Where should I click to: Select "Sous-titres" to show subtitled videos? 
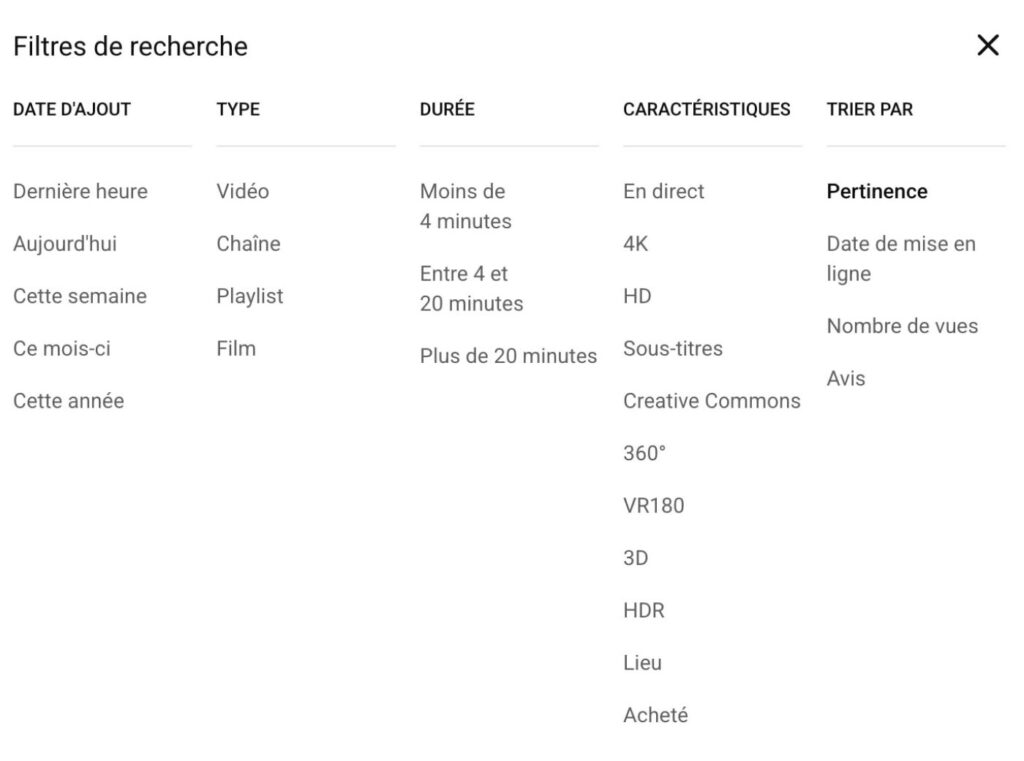tap(672, 348)
